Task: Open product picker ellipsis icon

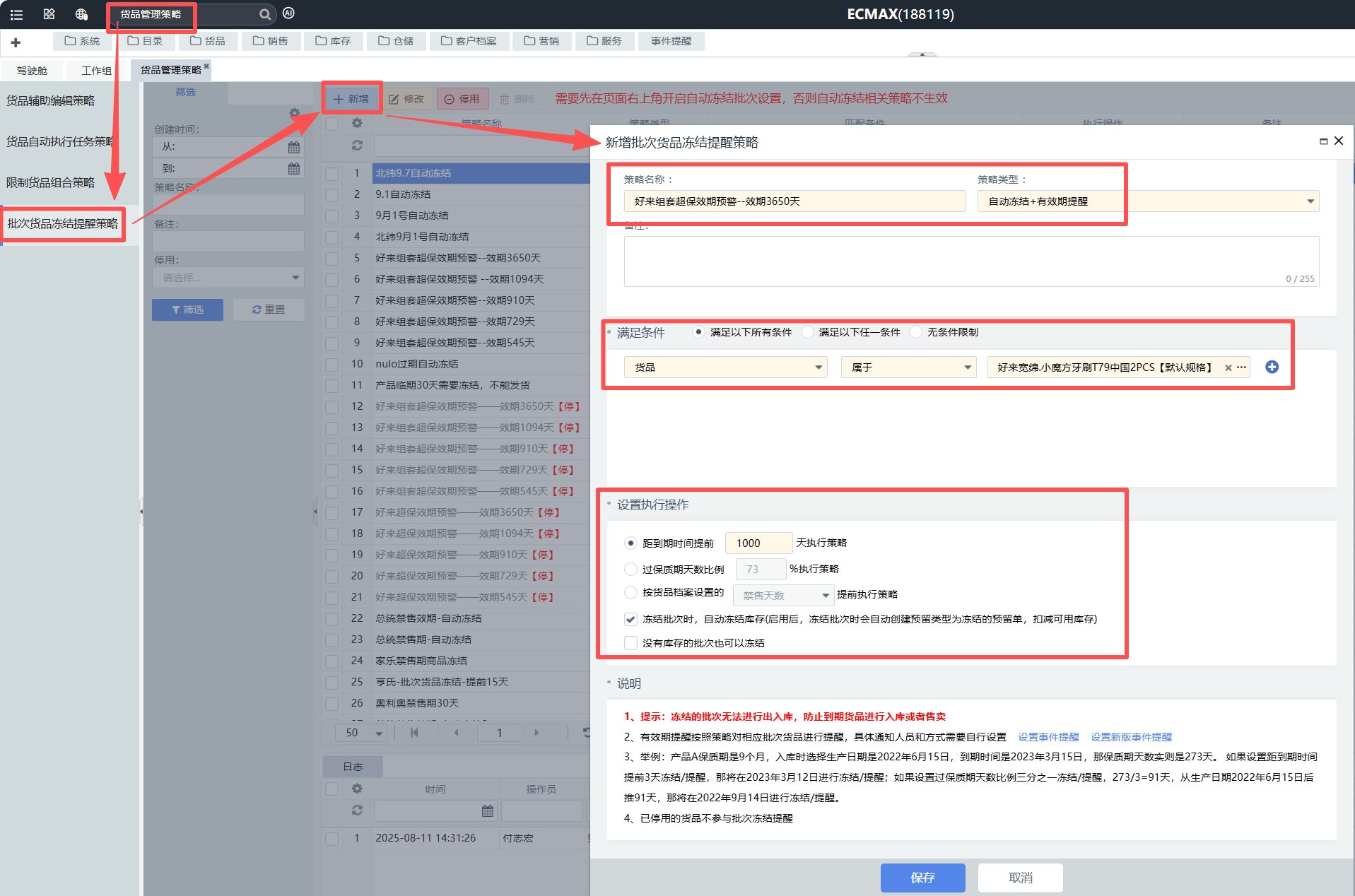Action: pos(1241,367)
